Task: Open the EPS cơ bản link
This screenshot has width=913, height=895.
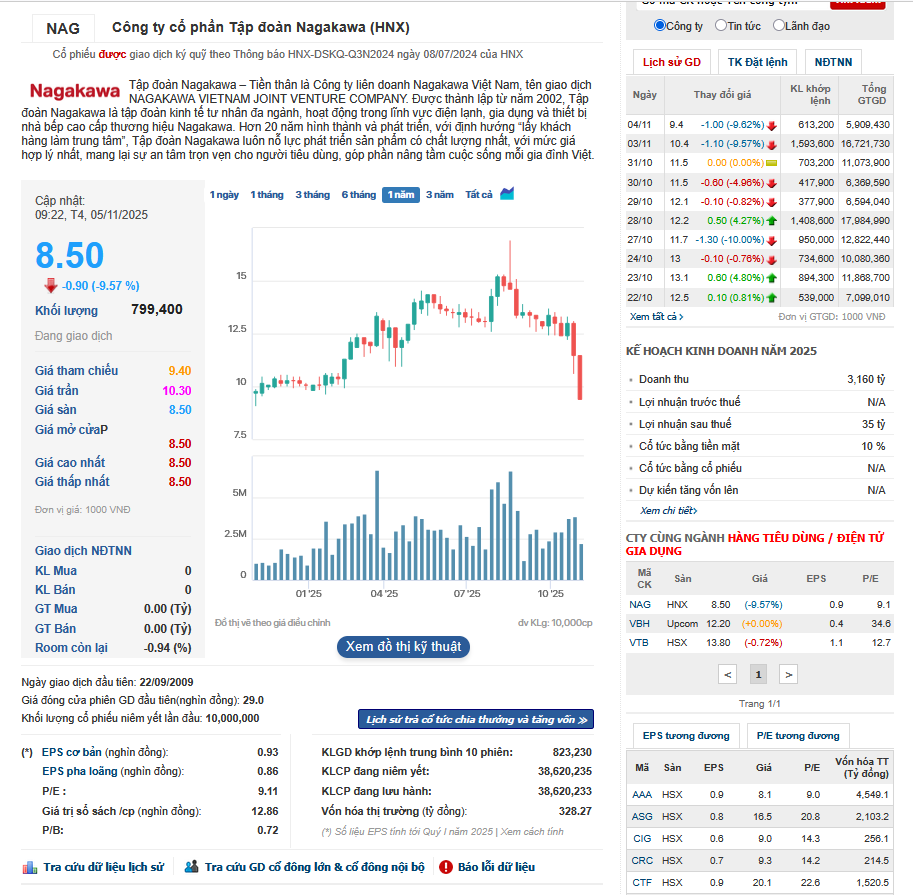Action: click(72, 752)
